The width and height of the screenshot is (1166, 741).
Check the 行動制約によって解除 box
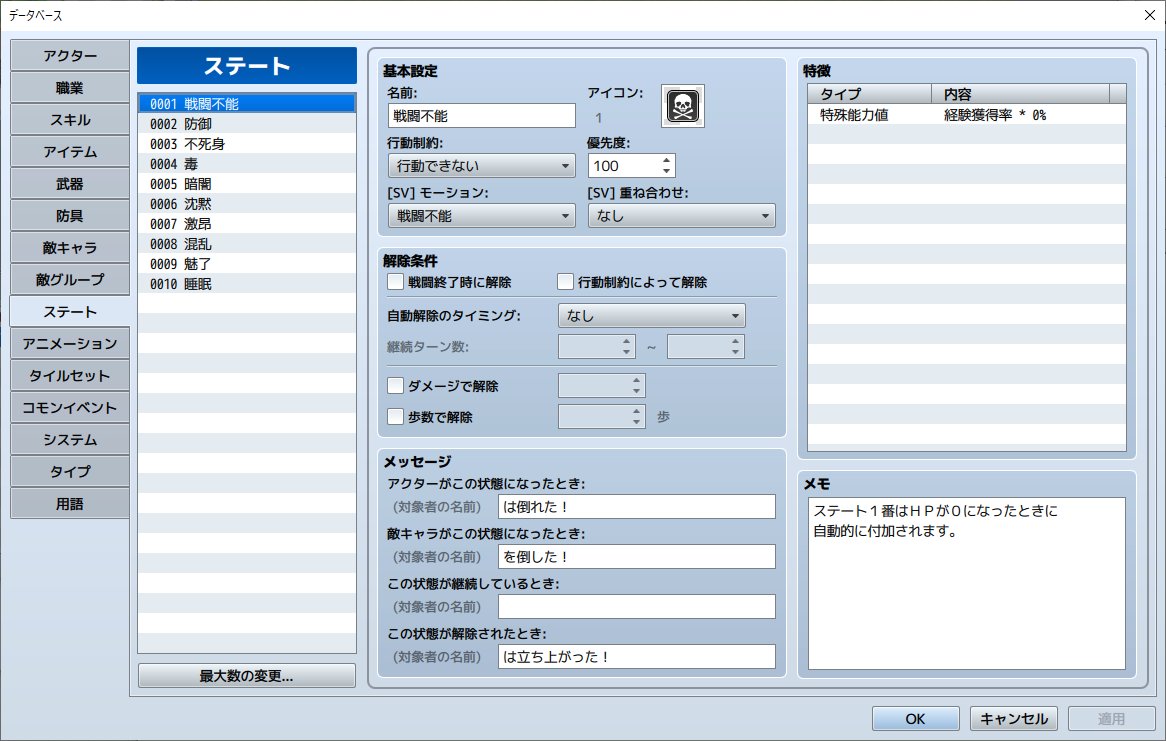click(565, 282)
